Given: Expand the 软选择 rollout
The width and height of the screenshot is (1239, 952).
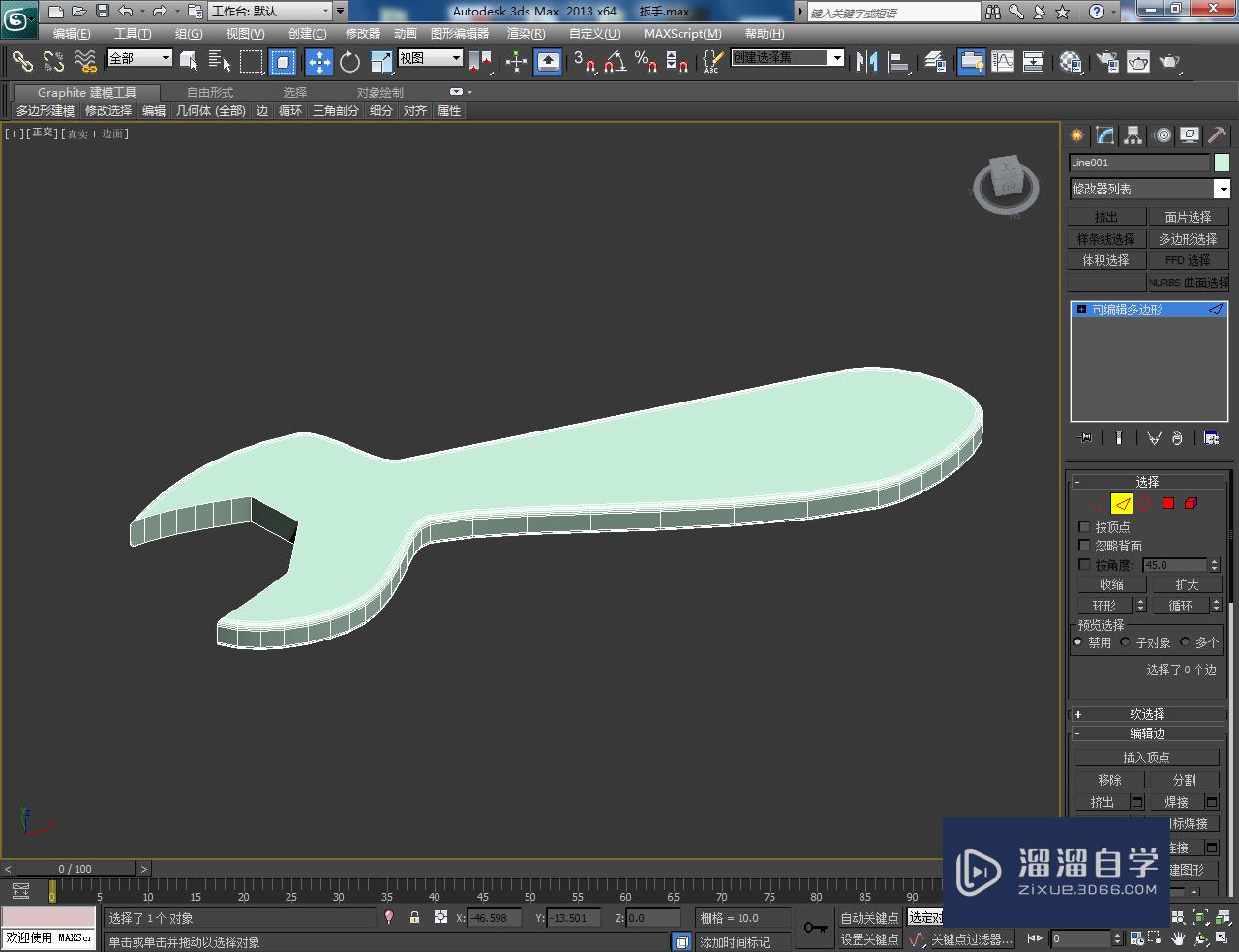Looking at the screenshot, I should [x=1147, y=714].
